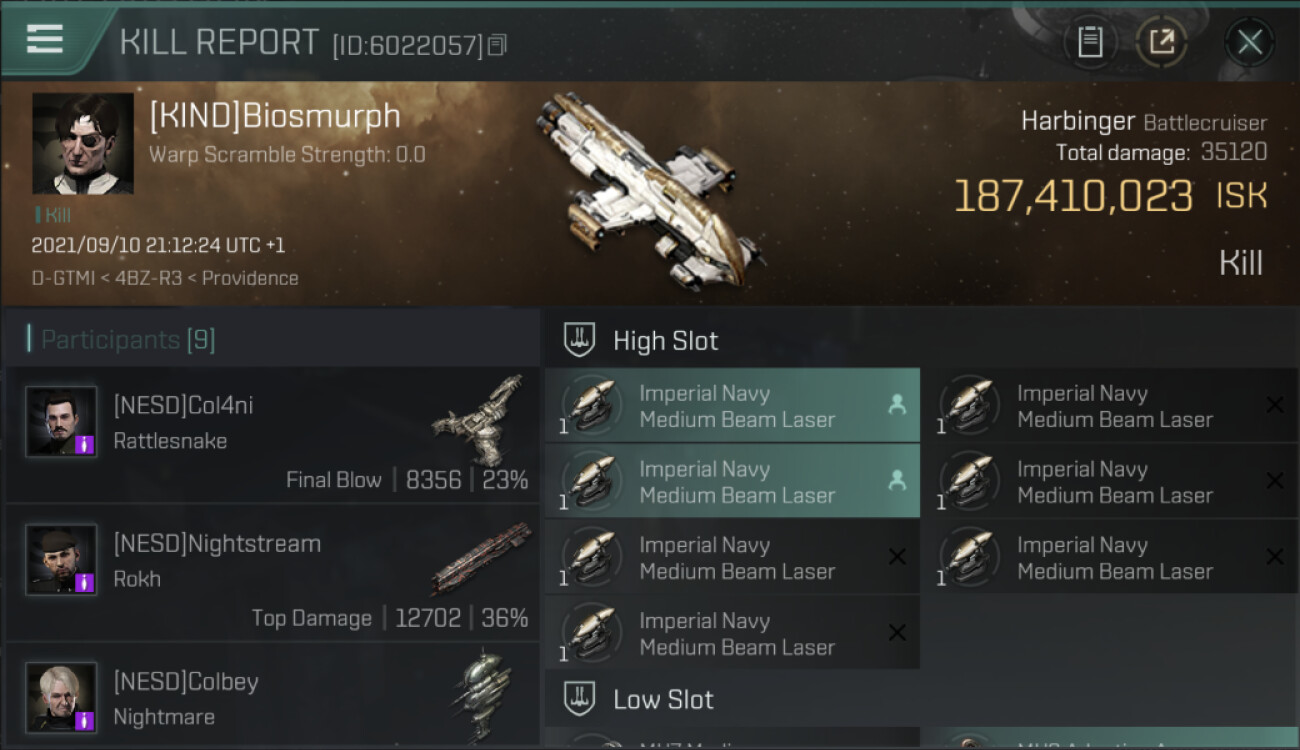
Task: Copy the kill report ID
Action: (x=497, y=45)
